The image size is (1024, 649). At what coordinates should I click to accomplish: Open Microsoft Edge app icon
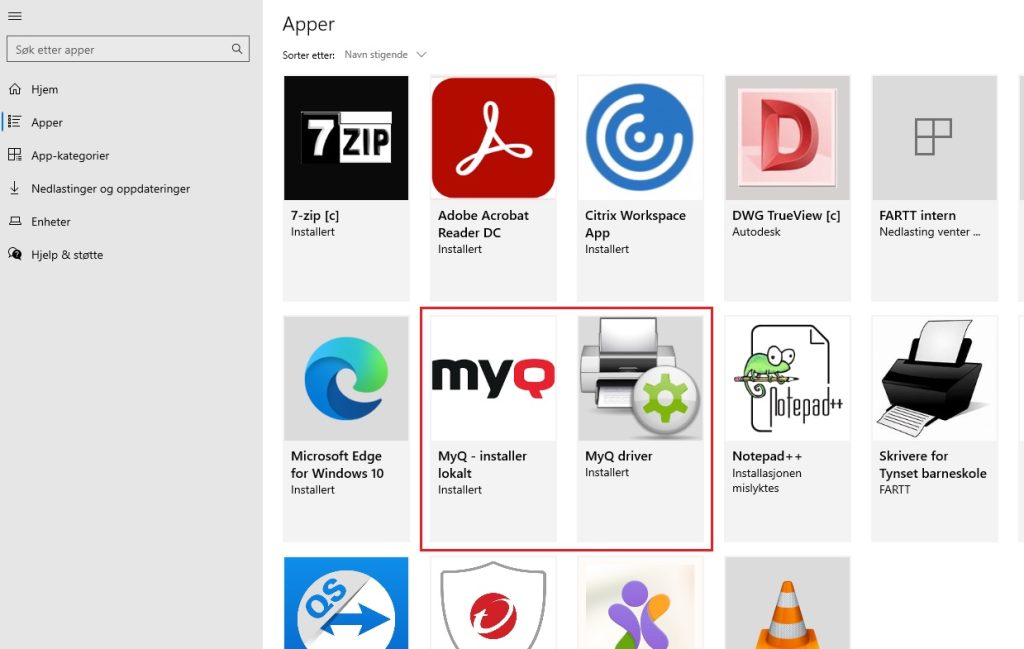coord(346,378)
